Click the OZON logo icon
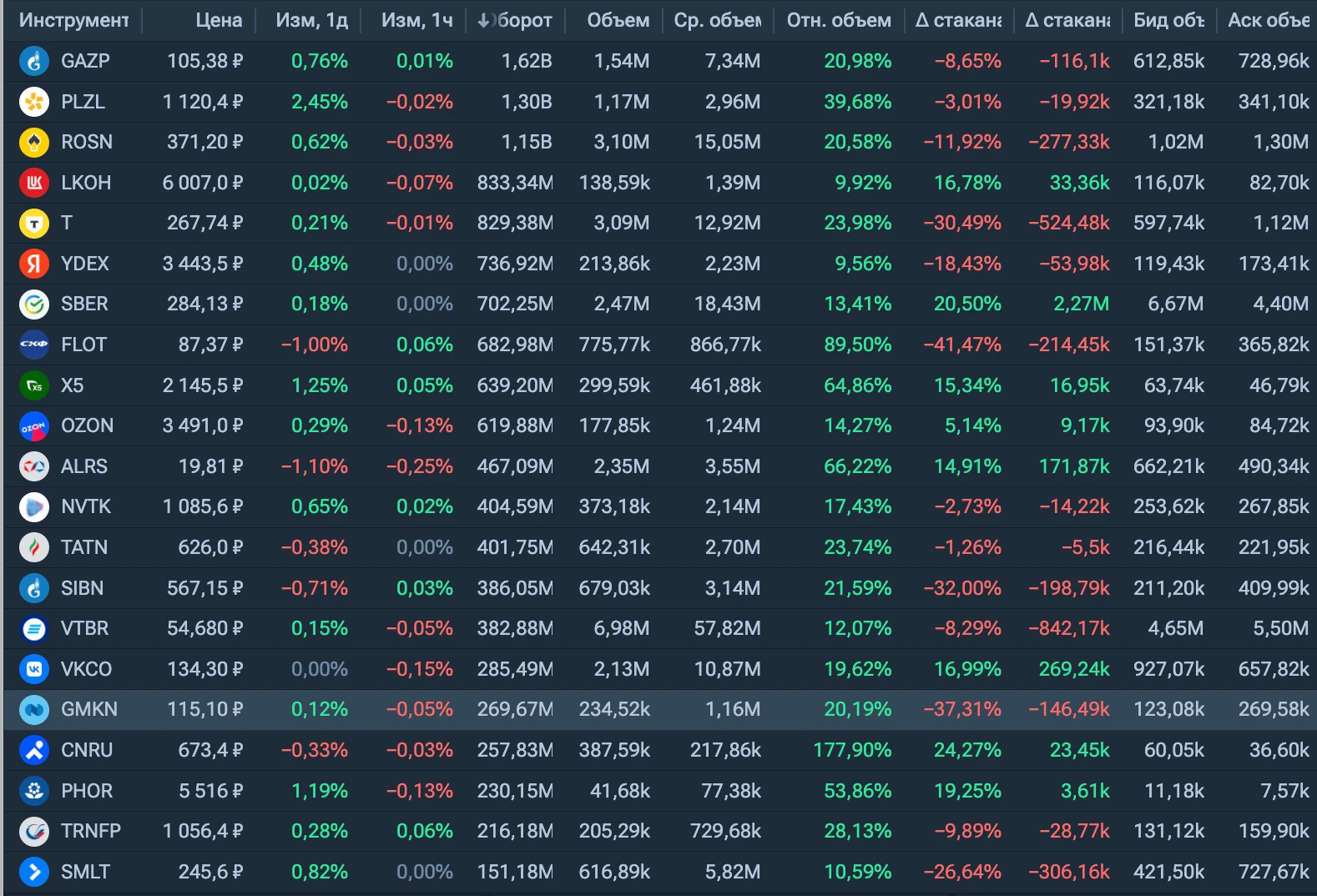1317x896 pixels. click(x=34, y=425)
